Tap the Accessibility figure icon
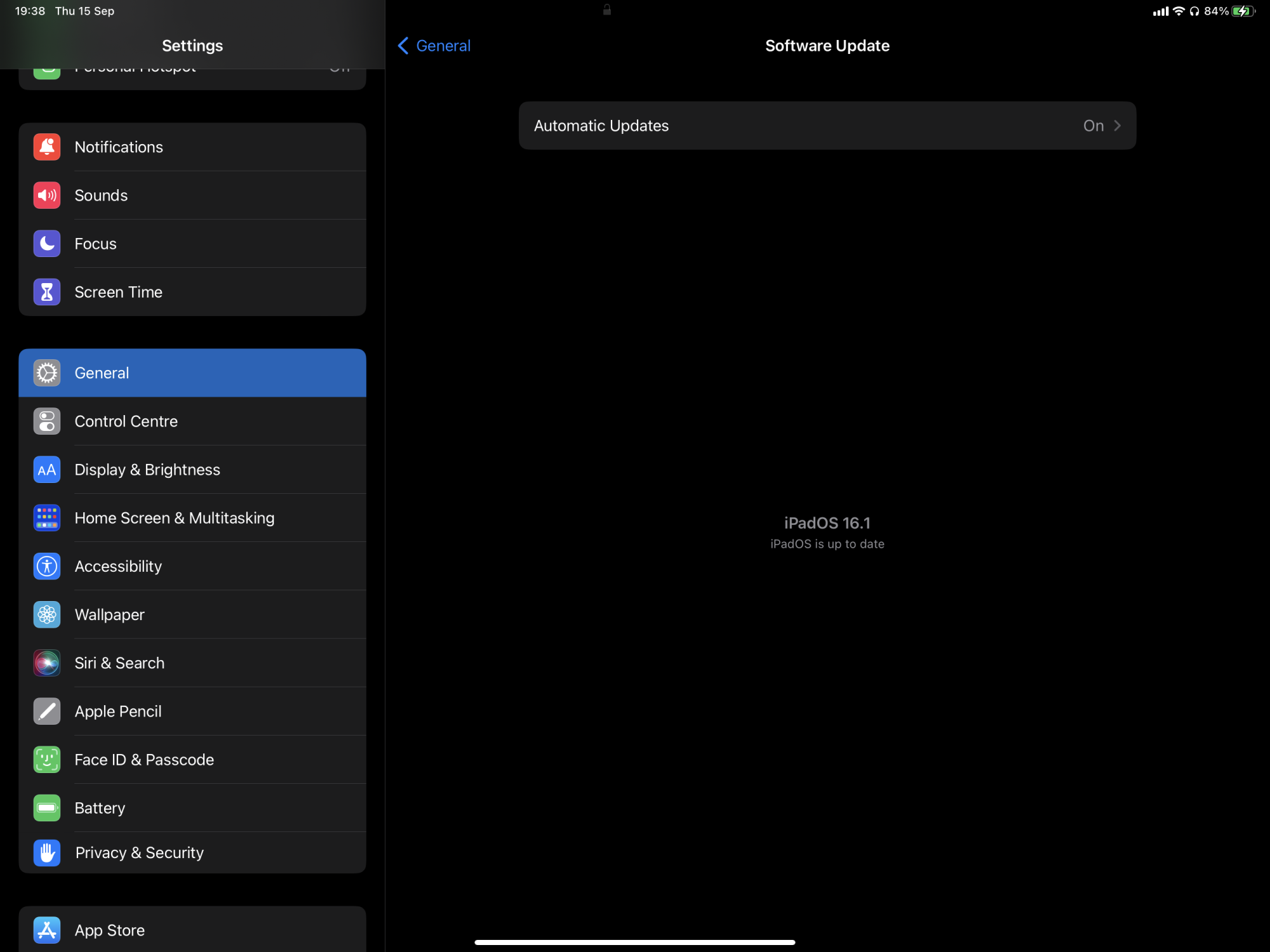This screenshot has height=952, width=1270. point(47,566)
